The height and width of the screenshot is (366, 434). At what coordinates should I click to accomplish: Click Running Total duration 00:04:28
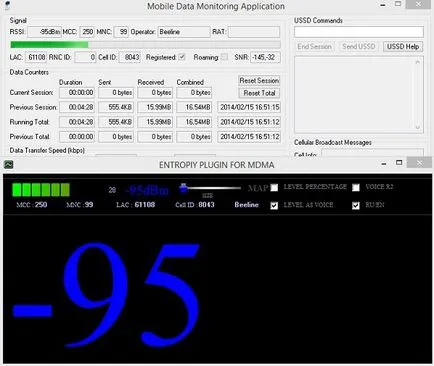coord(77,122)
